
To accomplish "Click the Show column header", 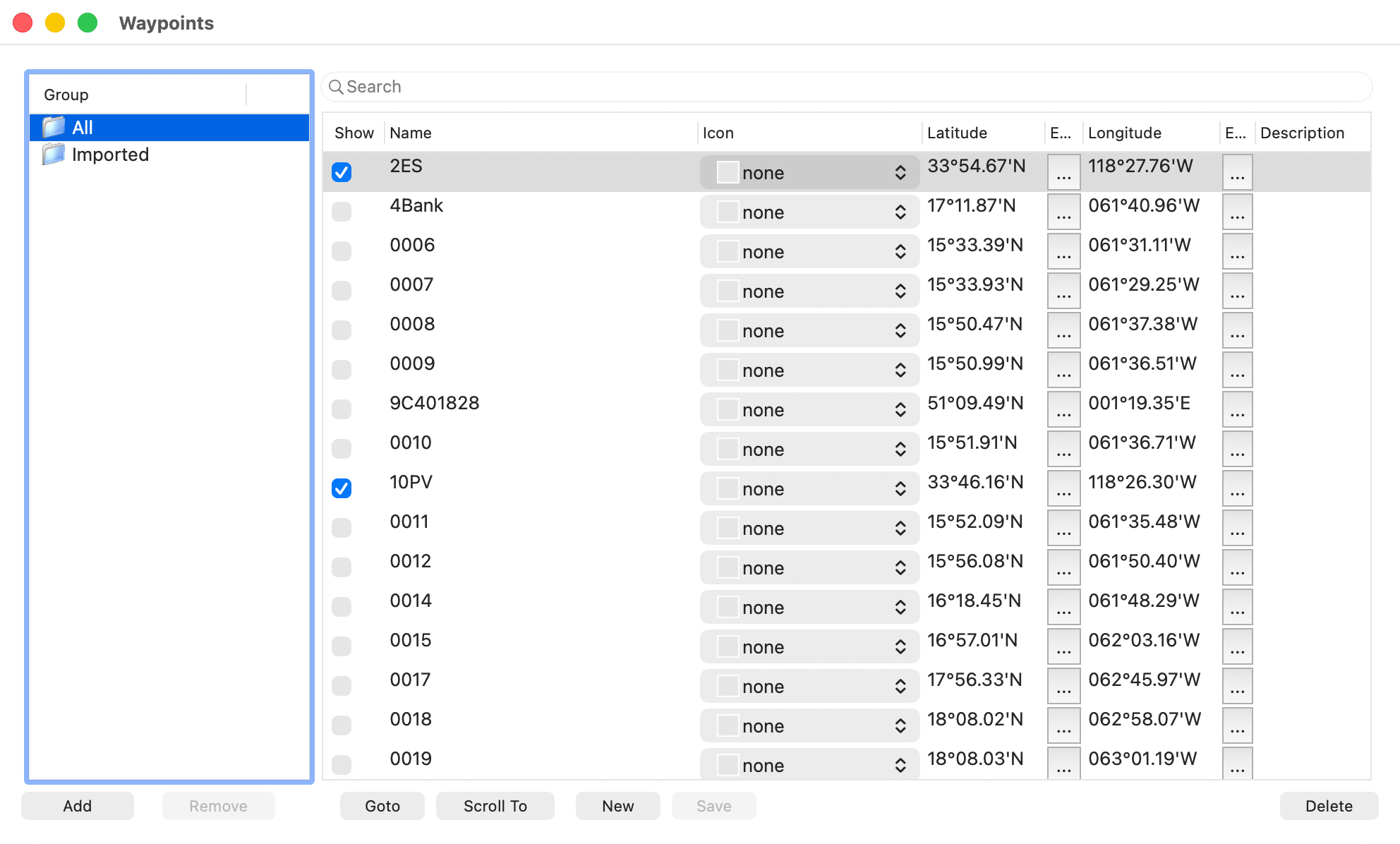I will (354, 133).
